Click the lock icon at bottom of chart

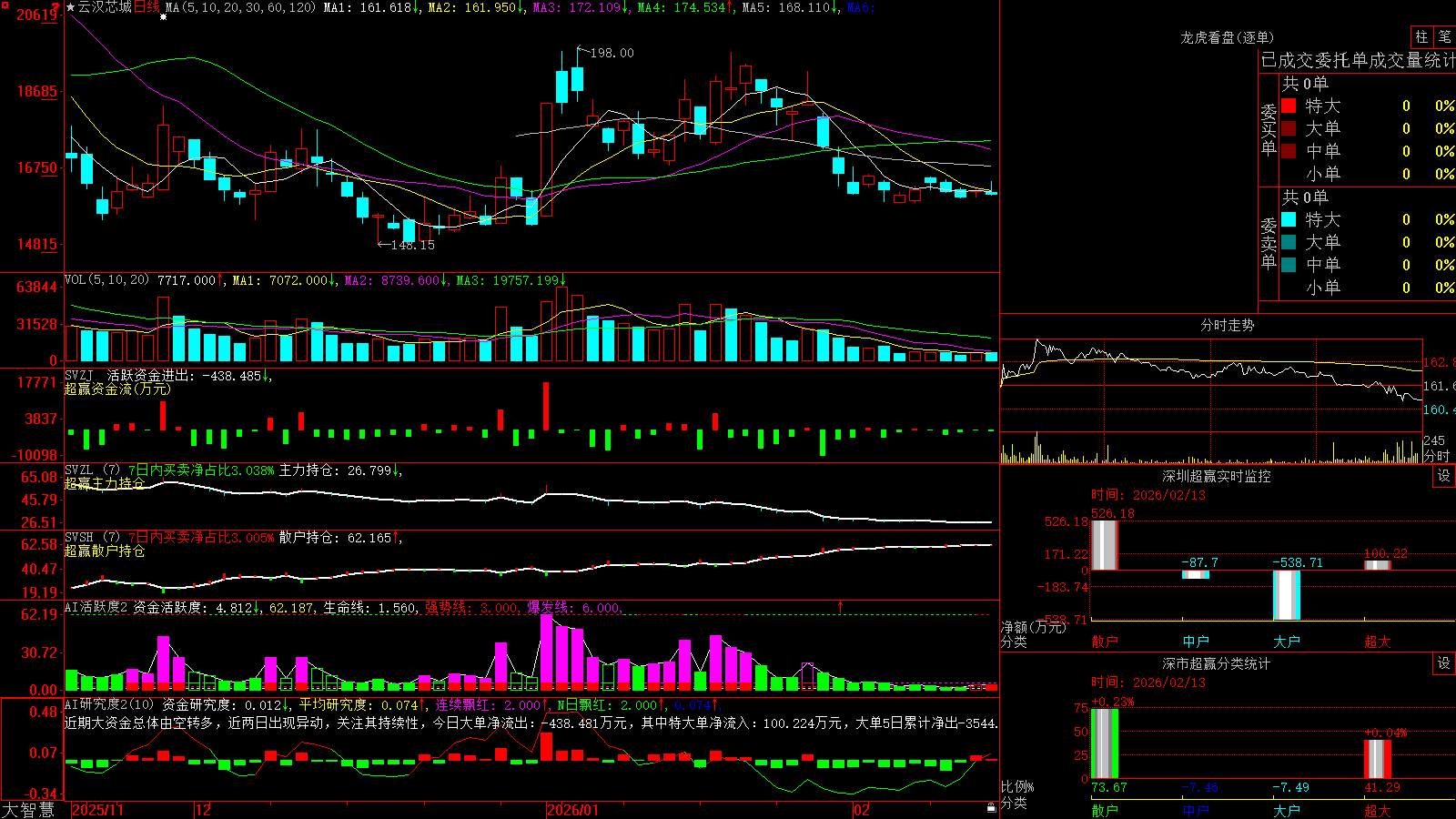point(992,808)
